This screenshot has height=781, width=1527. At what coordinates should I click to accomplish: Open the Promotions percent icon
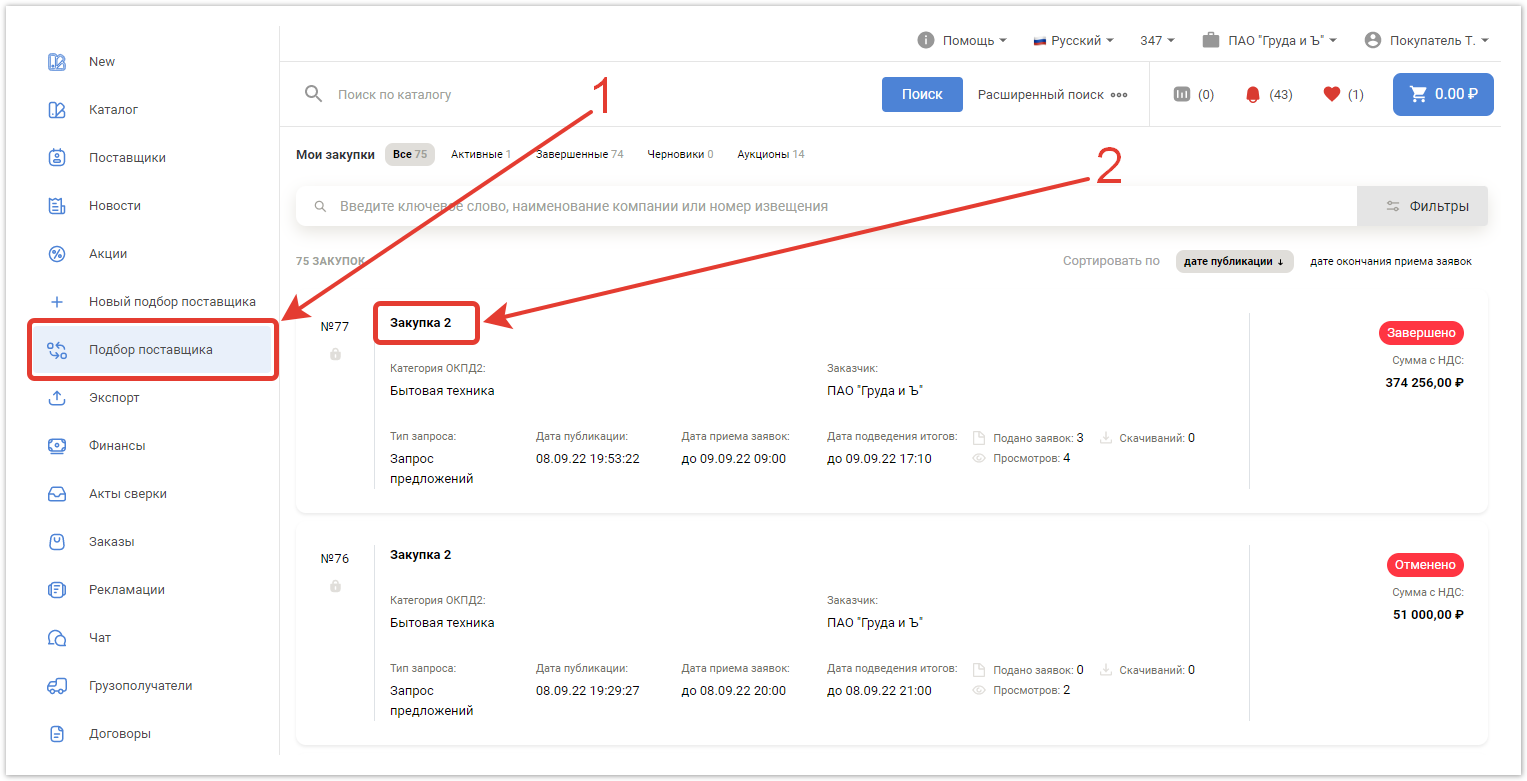57,254
